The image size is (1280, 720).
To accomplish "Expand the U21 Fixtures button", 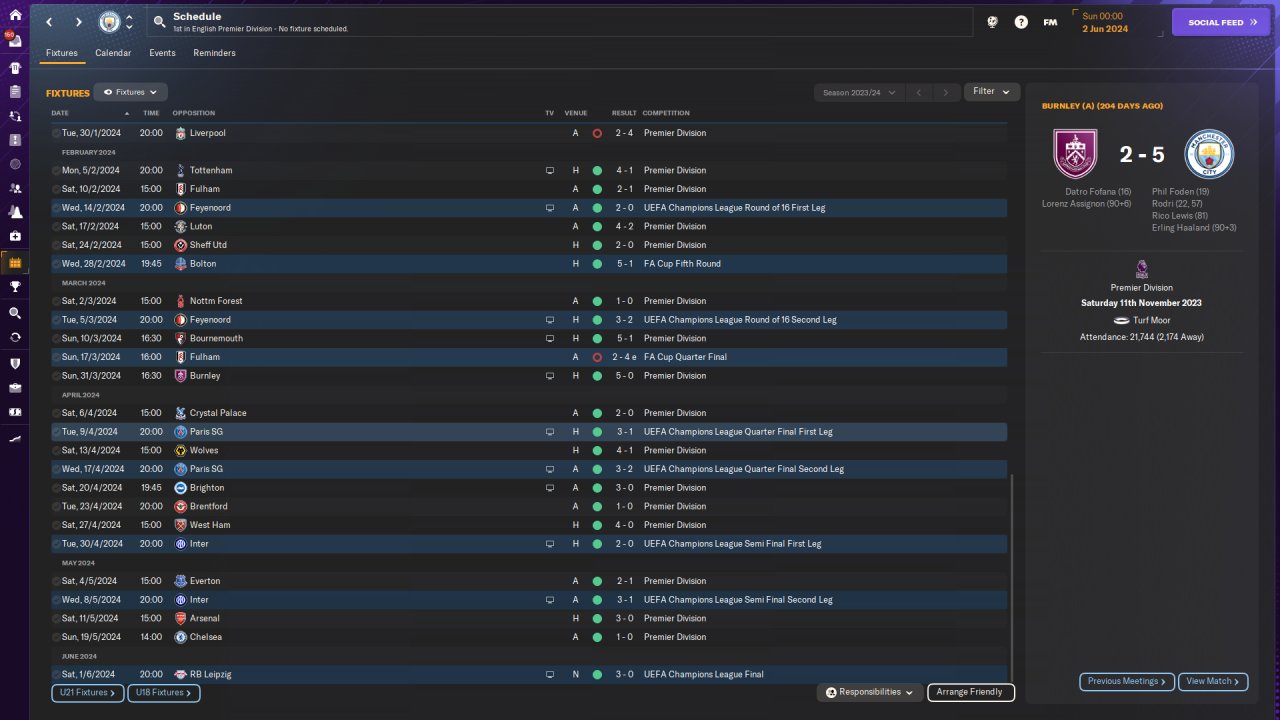I will pyautogui.click(x=87, y=693).
